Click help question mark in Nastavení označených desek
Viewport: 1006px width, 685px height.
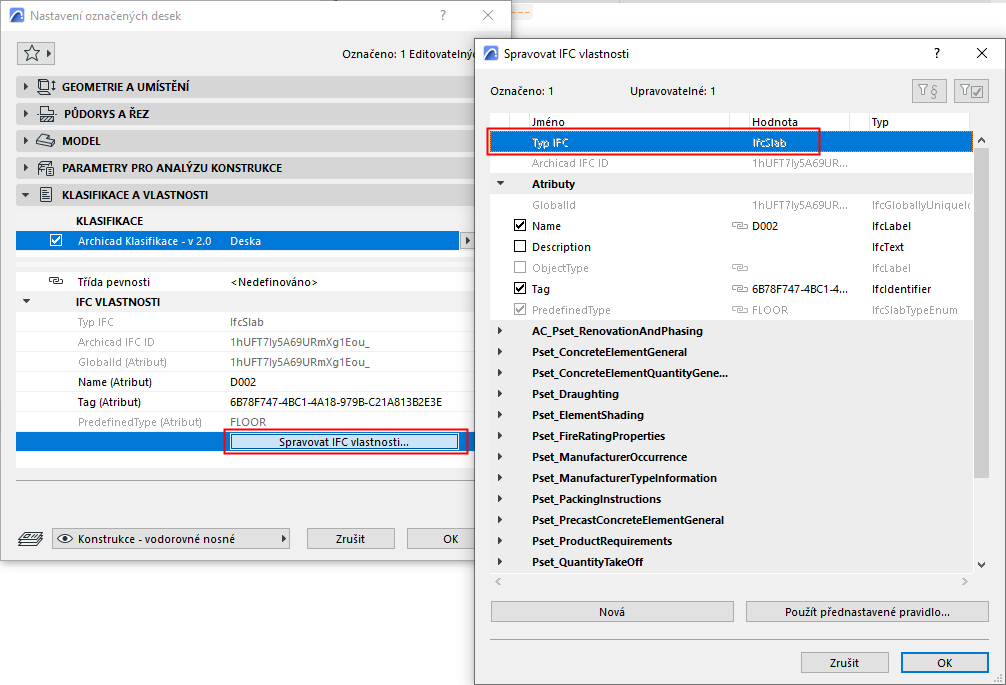pos(443,15)
